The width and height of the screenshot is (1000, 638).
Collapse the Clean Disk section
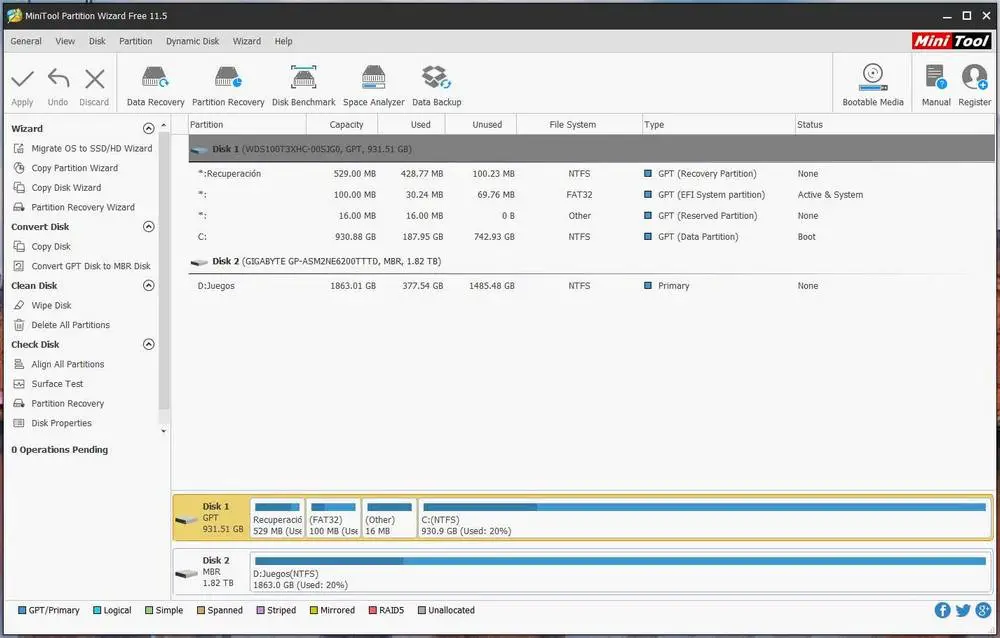tap(149, 285)
